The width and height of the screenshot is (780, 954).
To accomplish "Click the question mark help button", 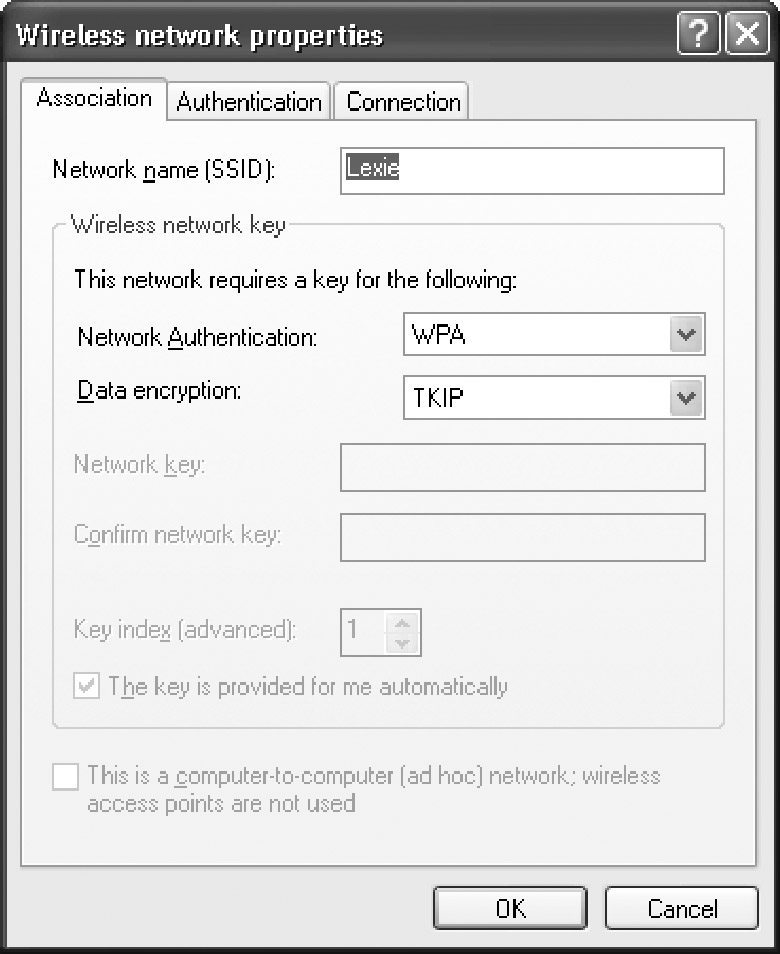I will click(x=698, y=33).
